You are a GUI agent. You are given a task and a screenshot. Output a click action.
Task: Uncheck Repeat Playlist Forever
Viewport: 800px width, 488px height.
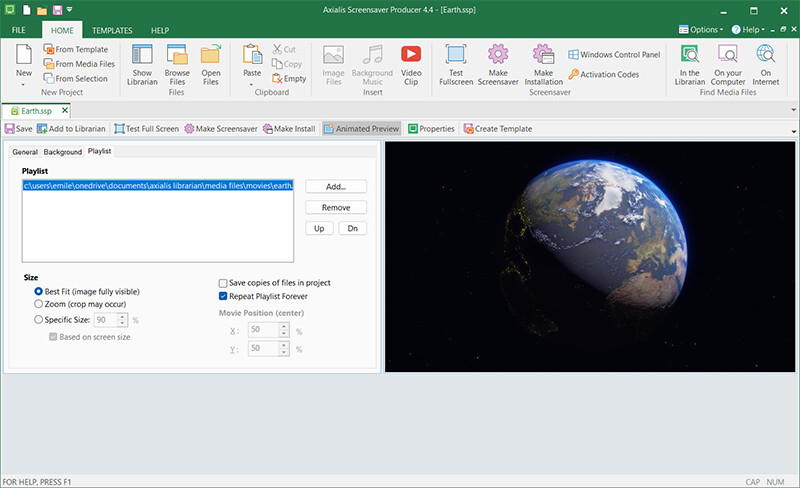click(223, 296)
